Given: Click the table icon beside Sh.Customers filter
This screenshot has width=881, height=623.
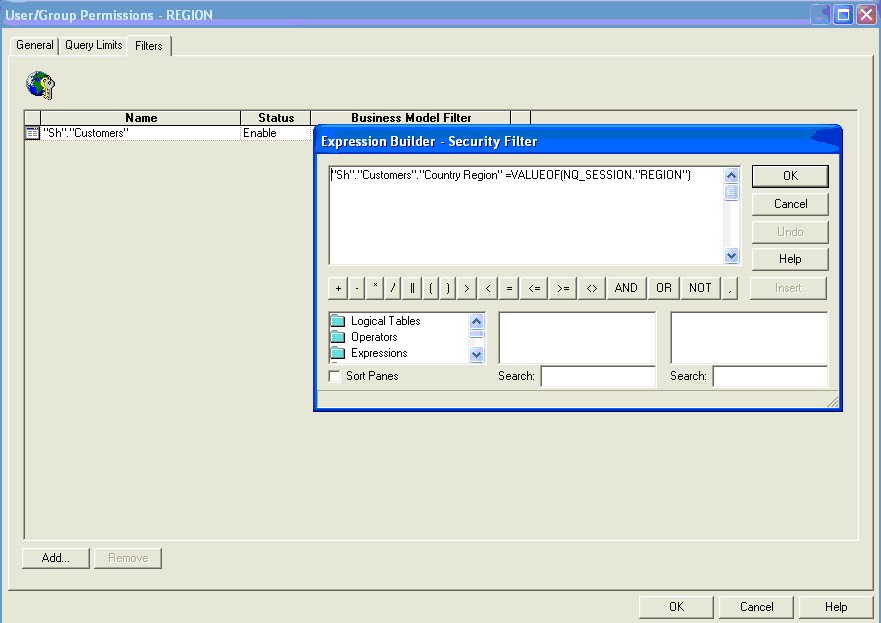Looking at the screenshot, I should (x=31, y=132).
